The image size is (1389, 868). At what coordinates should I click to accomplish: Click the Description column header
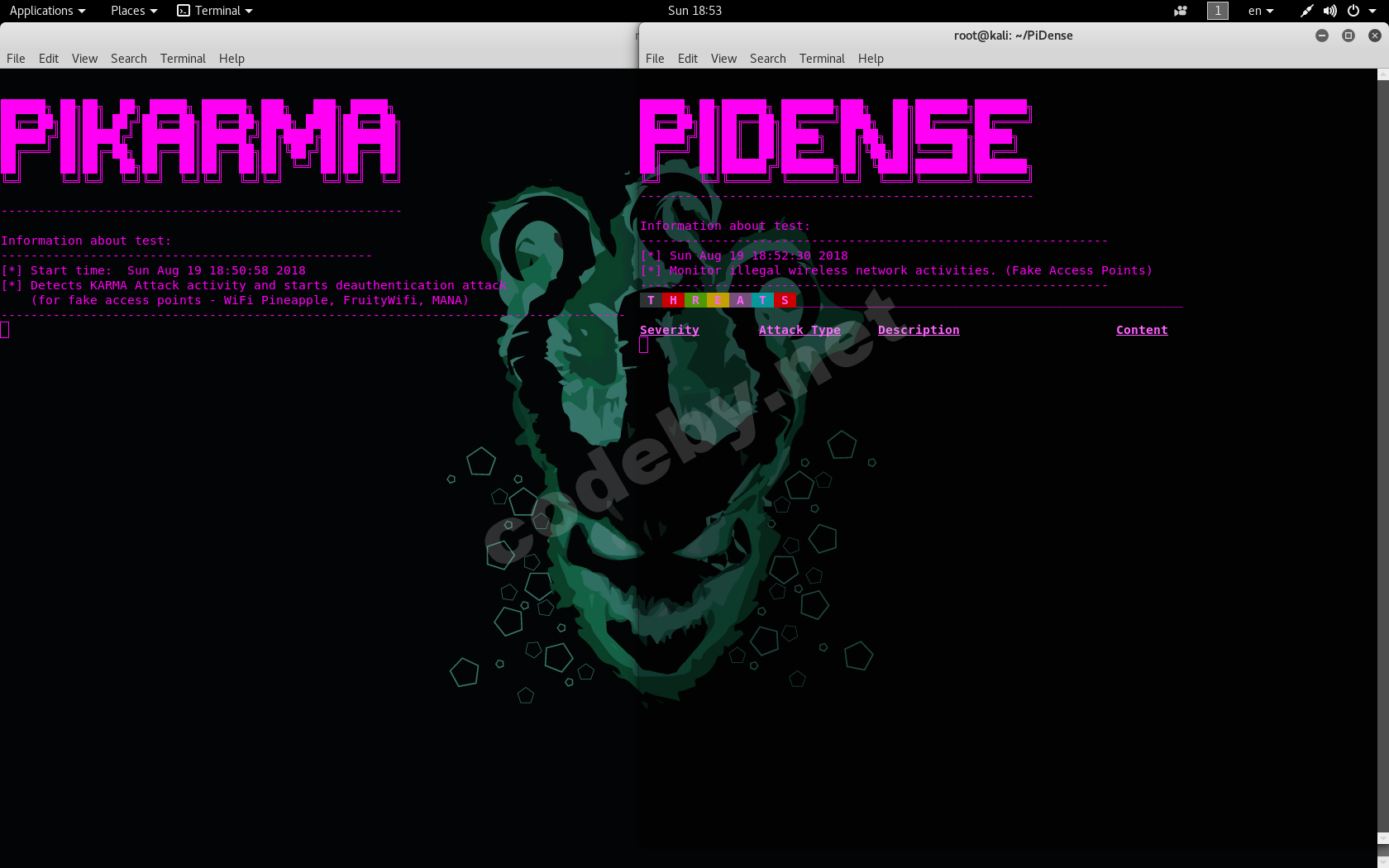919,330
